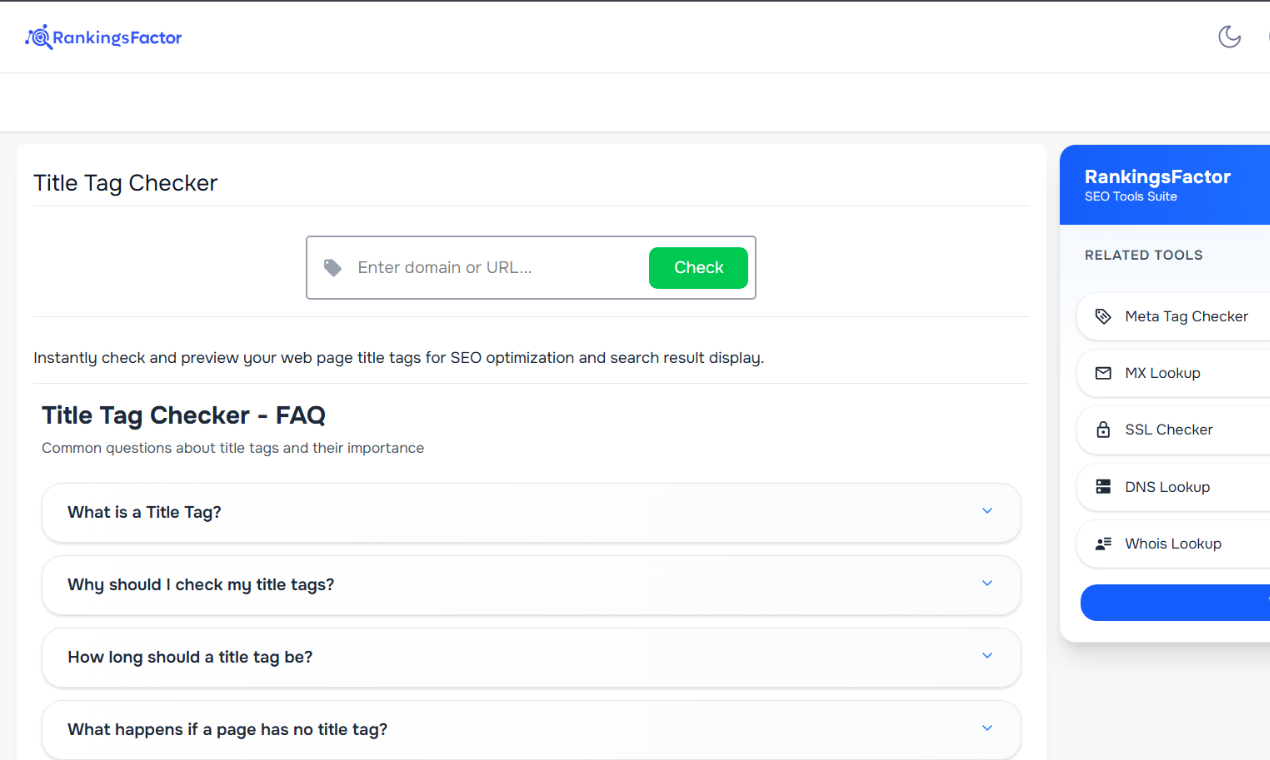
Task: Click the Whois Lookup person icon
Action: pyautogui.click(x=1103, y=544)
